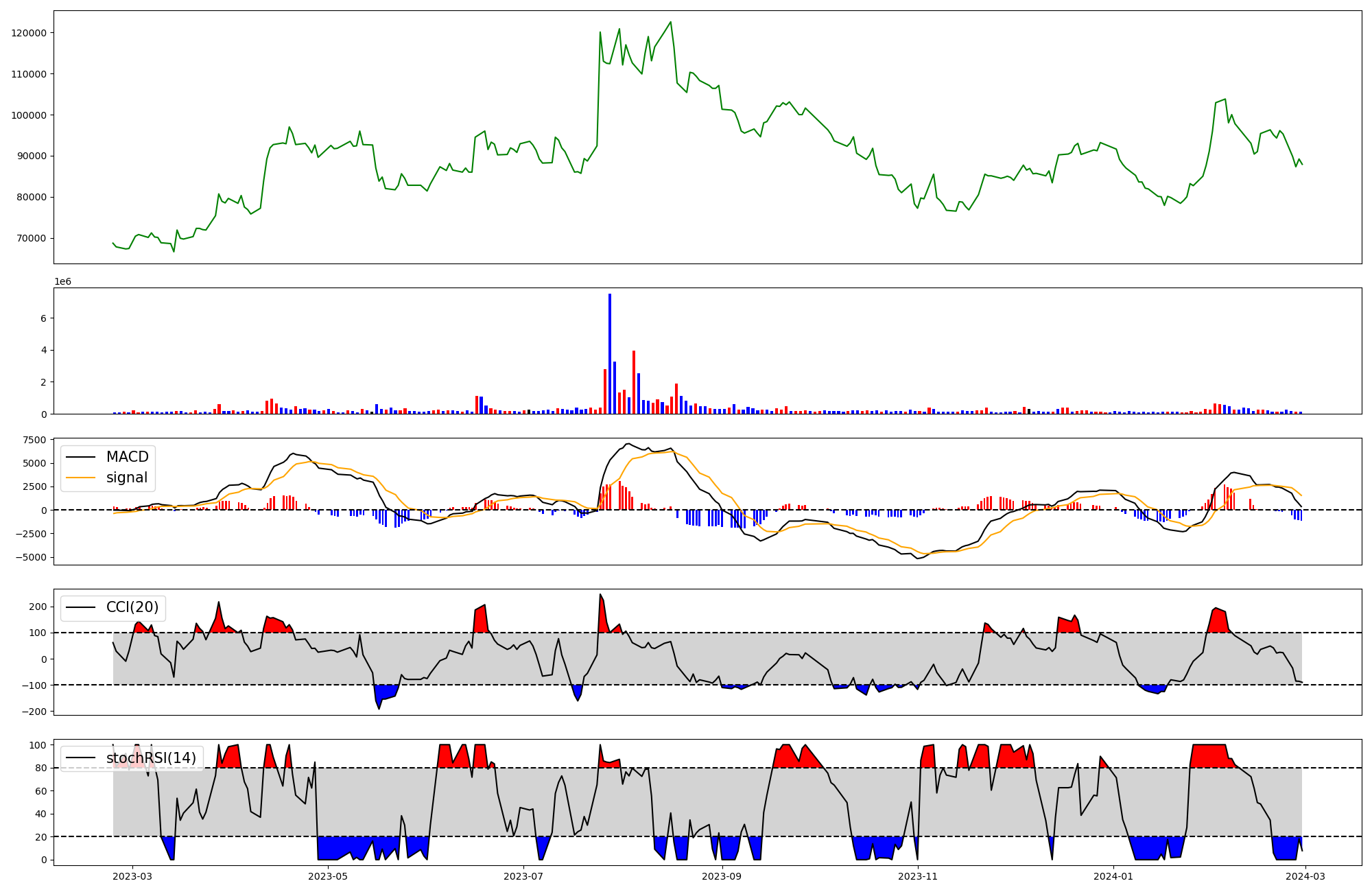Click the stochRSI(14) legend label
This screenshot has width=1372, height=892.
coord(151,758)
